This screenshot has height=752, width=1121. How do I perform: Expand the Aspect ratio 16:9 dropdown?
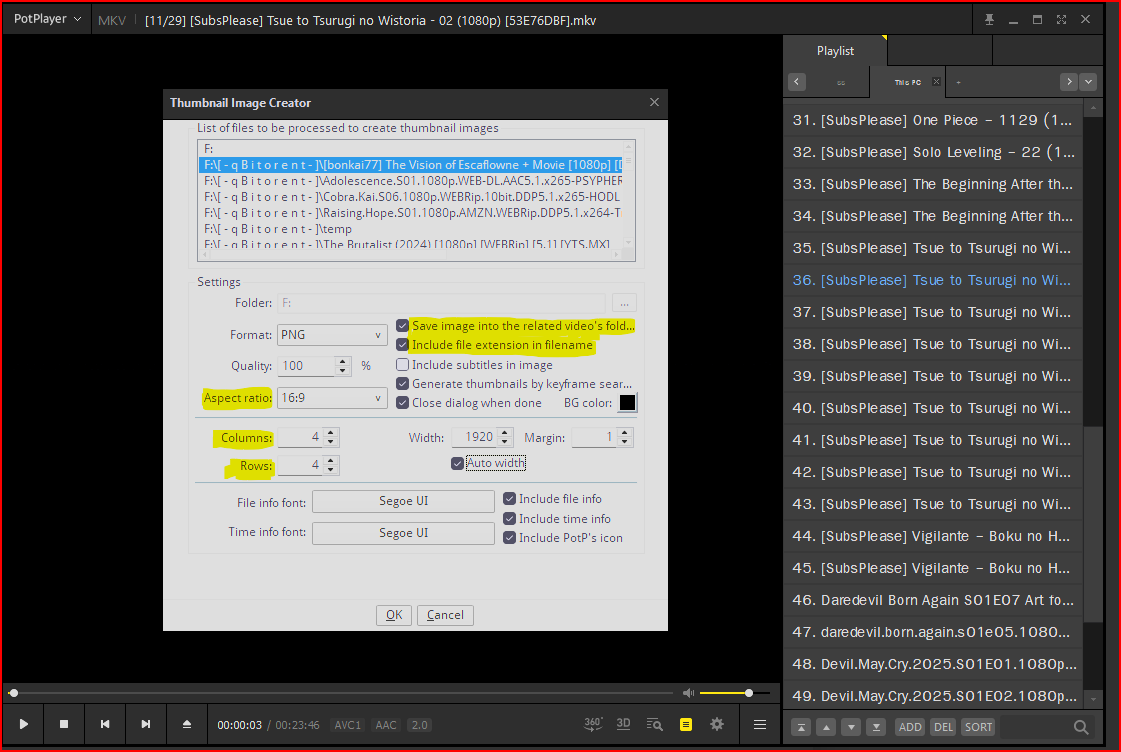tap(332, 398)
